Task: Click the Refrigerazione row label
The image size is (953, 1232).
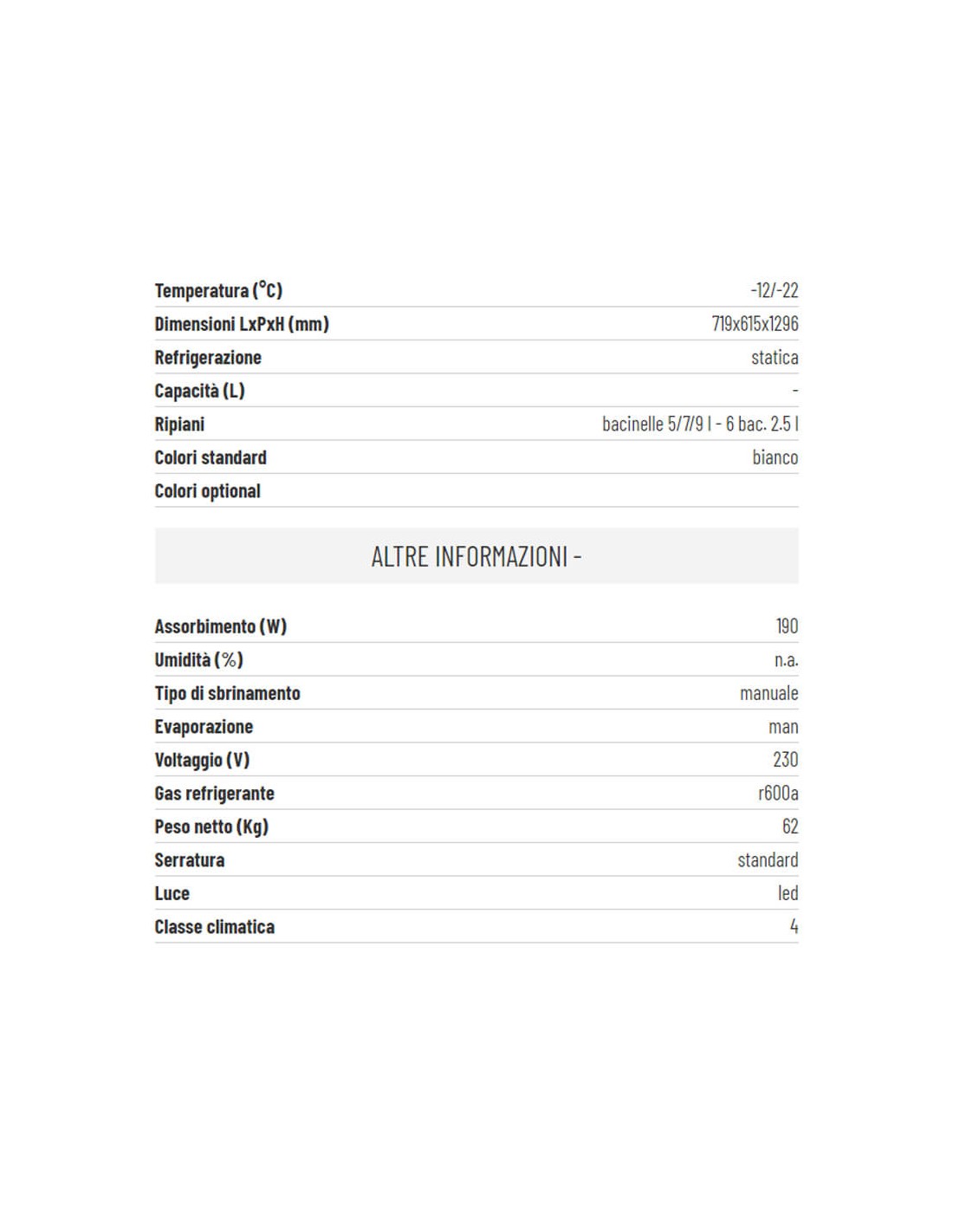Action: click(x=208, y=358)
